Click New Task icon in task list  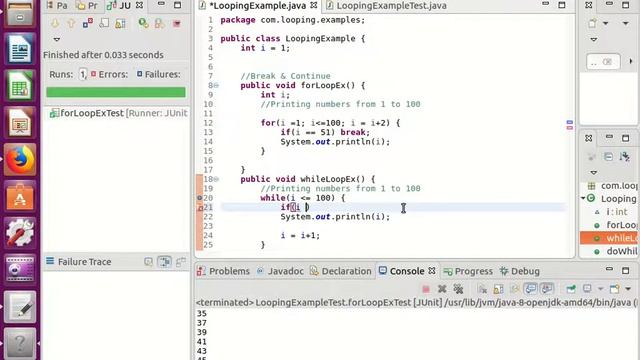click(x=592, y=24)
